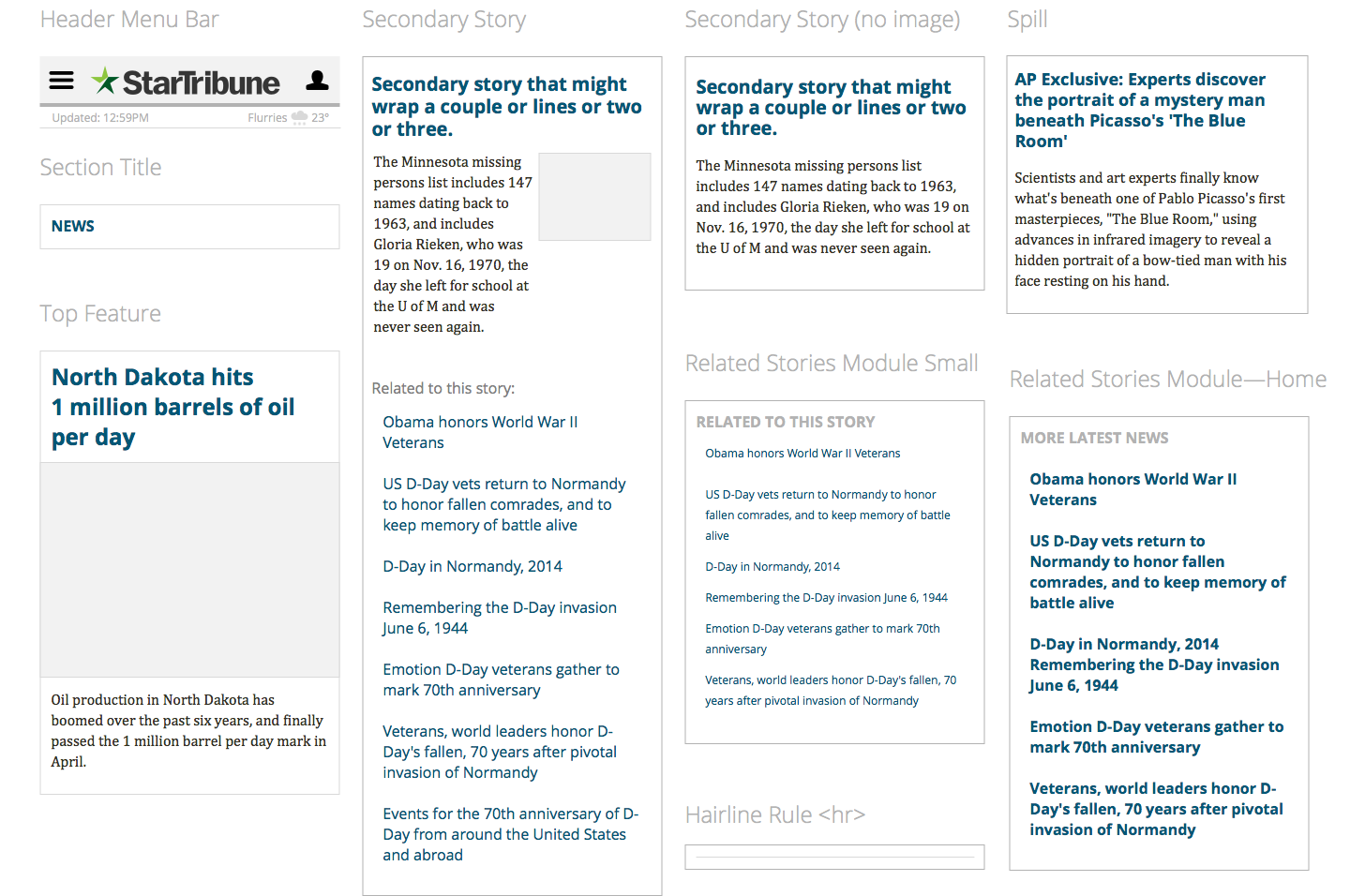This screenshot has width=1350, height=896.
Task: Click the flurries weather cloud icon
Action: coord(300,118)
